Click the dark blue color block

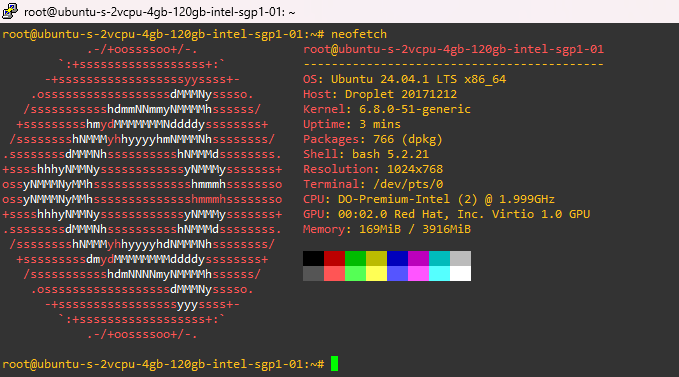coord(398,258)
